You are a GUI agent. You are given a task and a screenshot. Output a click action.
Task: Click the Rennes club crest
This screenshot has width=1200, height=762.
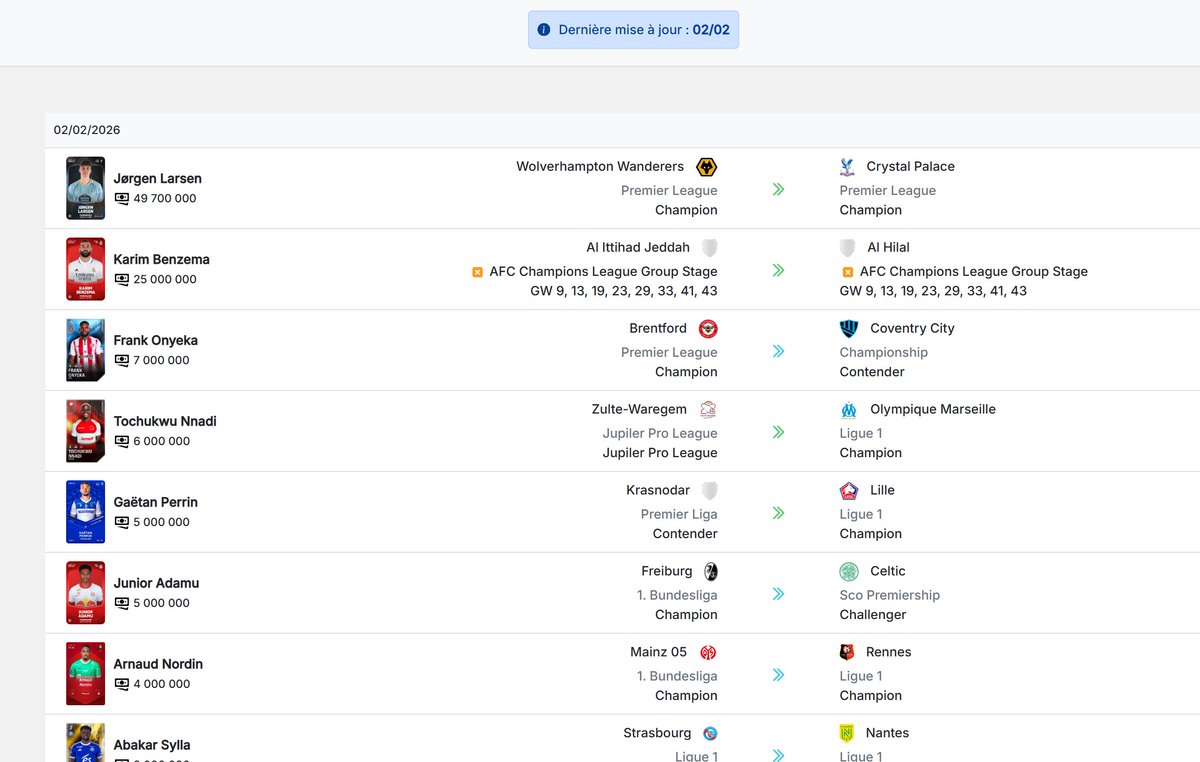[x=847, y=653]
